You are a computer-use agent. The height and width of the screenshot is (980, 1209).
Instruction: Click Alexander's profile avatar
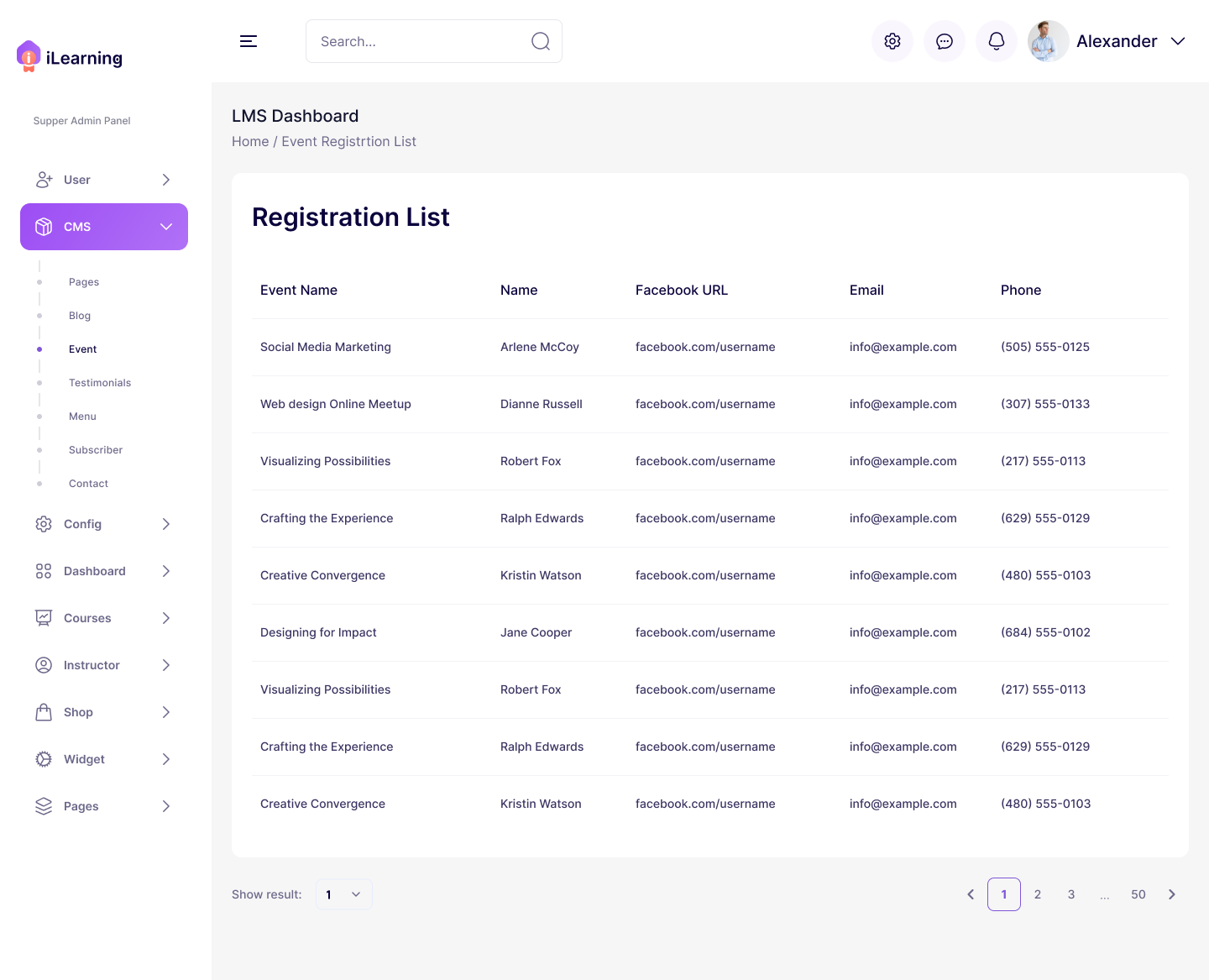pyautogui.click(x=1048, y=40)
